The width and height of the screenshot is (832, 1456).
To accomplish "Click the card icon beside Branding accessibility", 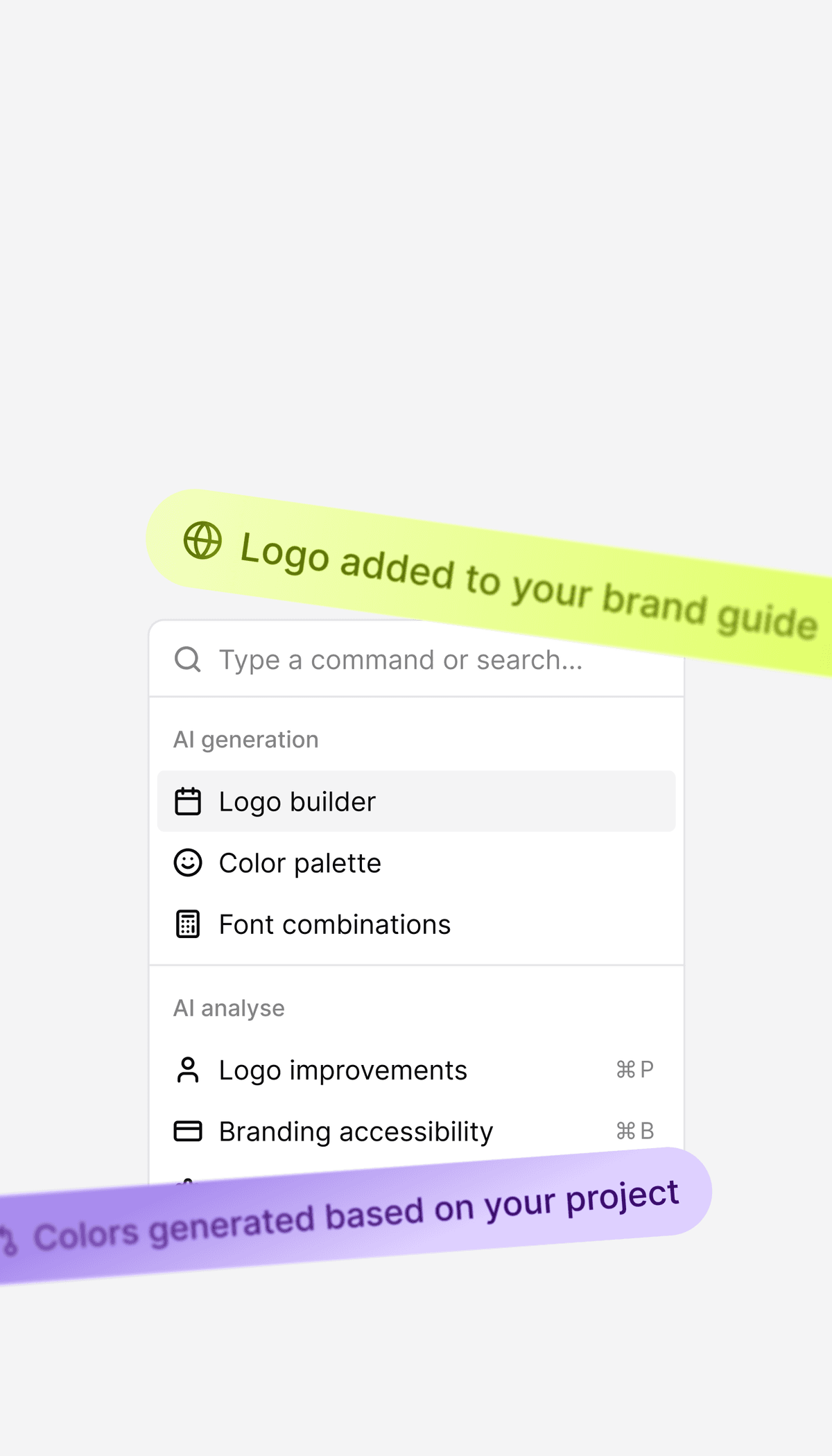I will click(x=187, y=1132).
